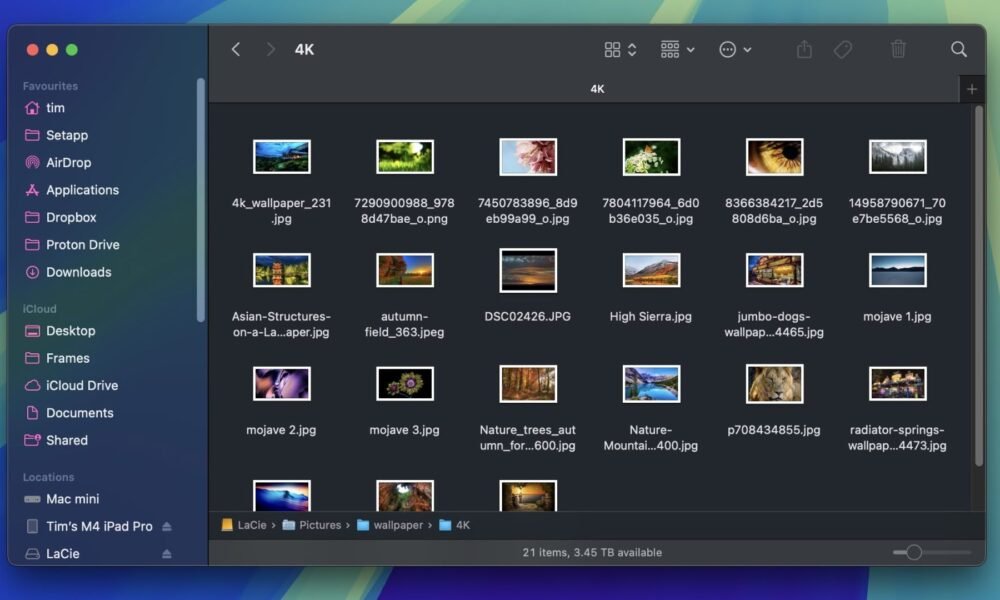
Task: Open Finder search magnifier
Action: [958, 49]
